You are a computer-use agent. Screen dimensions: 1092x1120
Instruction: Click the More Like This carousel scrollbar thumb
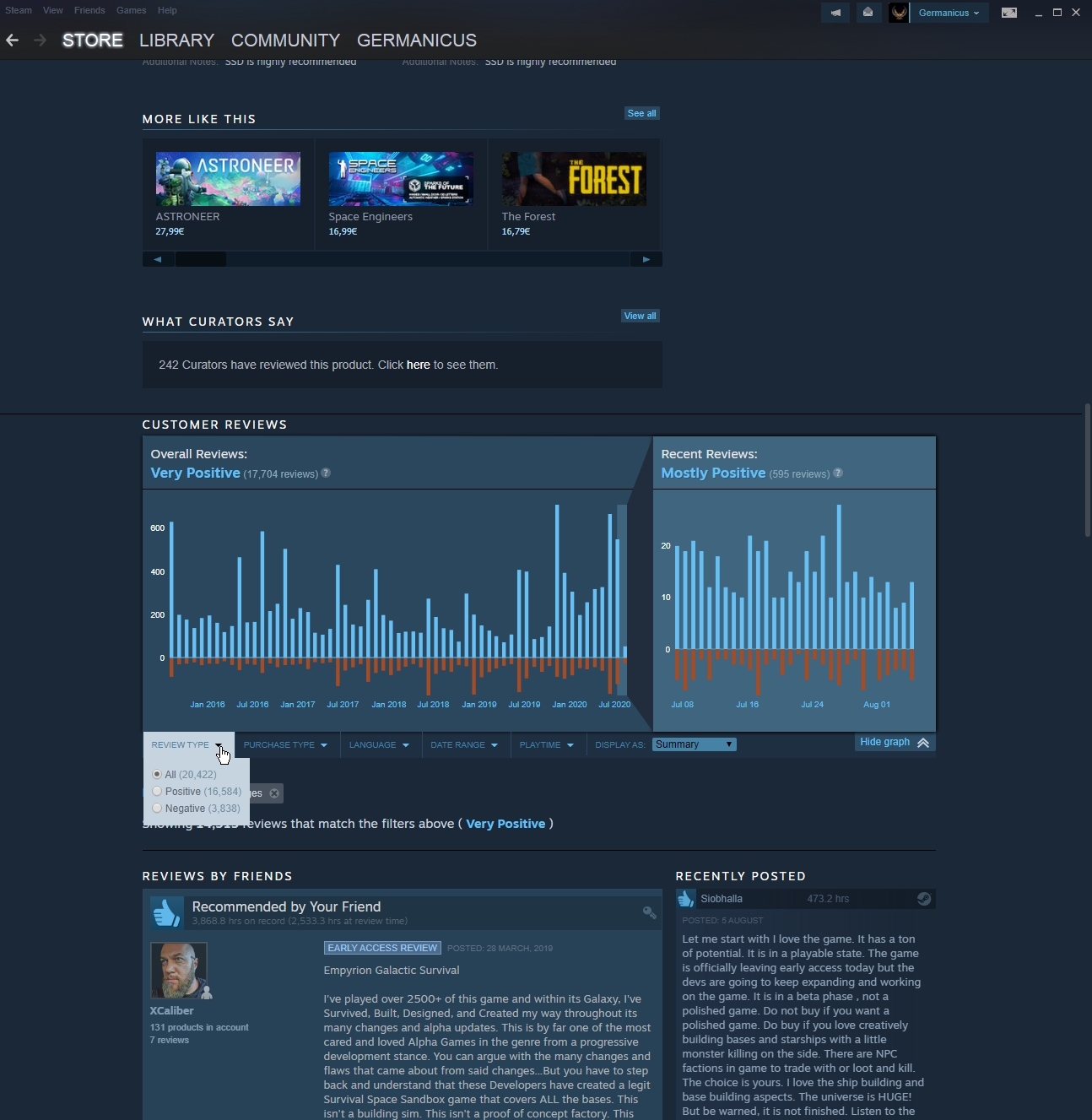200,259
